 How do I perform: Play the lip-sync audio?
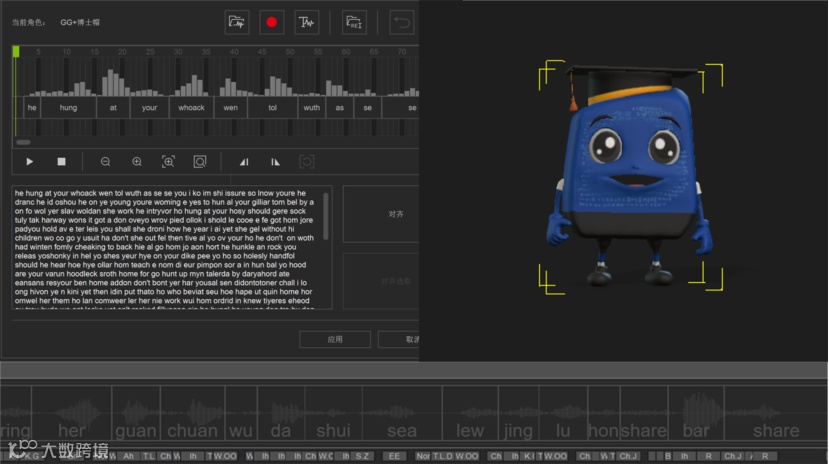pyautogui.click(x=30, y=161)
